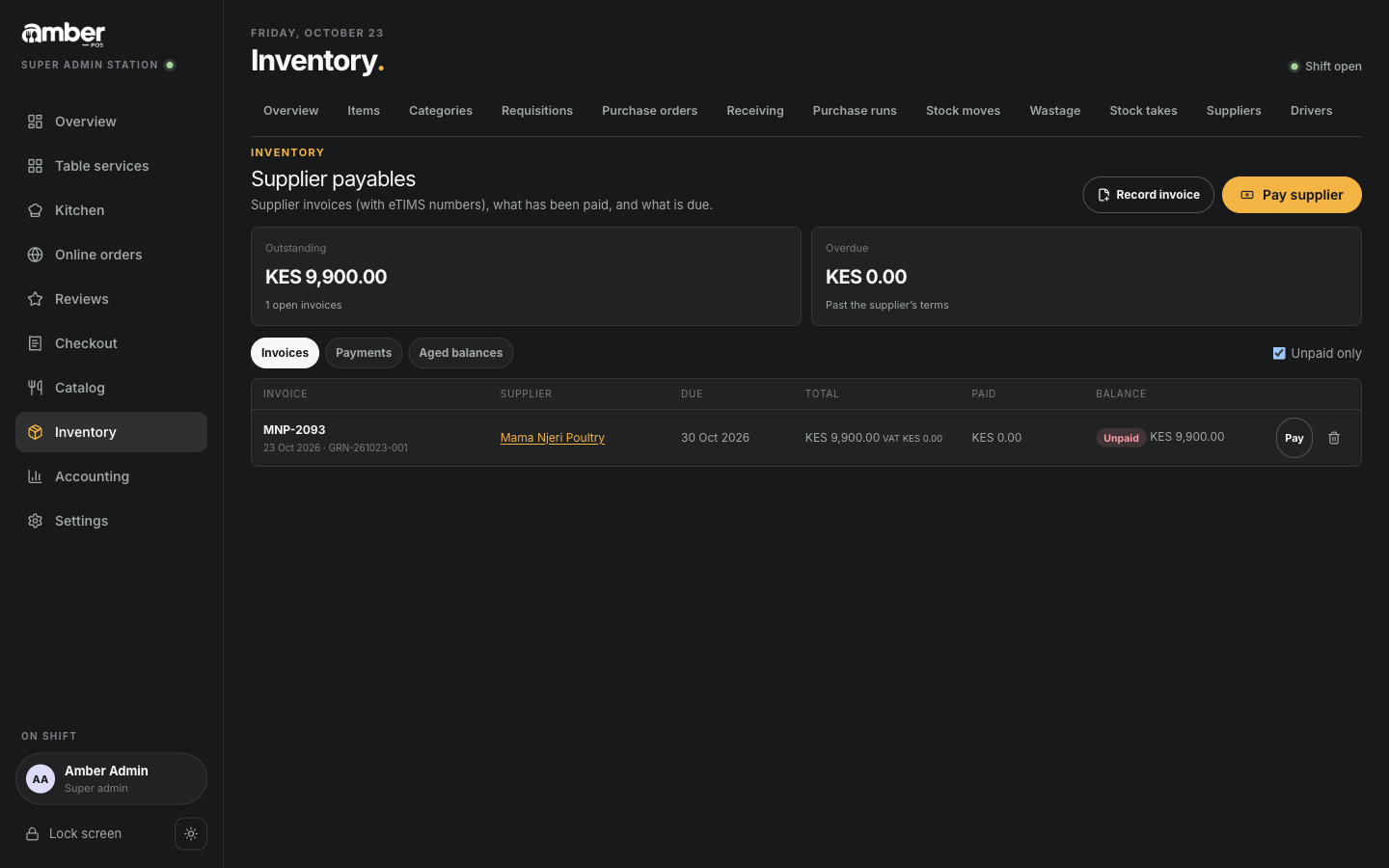Open Mama Njeri Poultry supplier link
The width and height of the screenshot is (1389, 868).
tap(553, 438)
